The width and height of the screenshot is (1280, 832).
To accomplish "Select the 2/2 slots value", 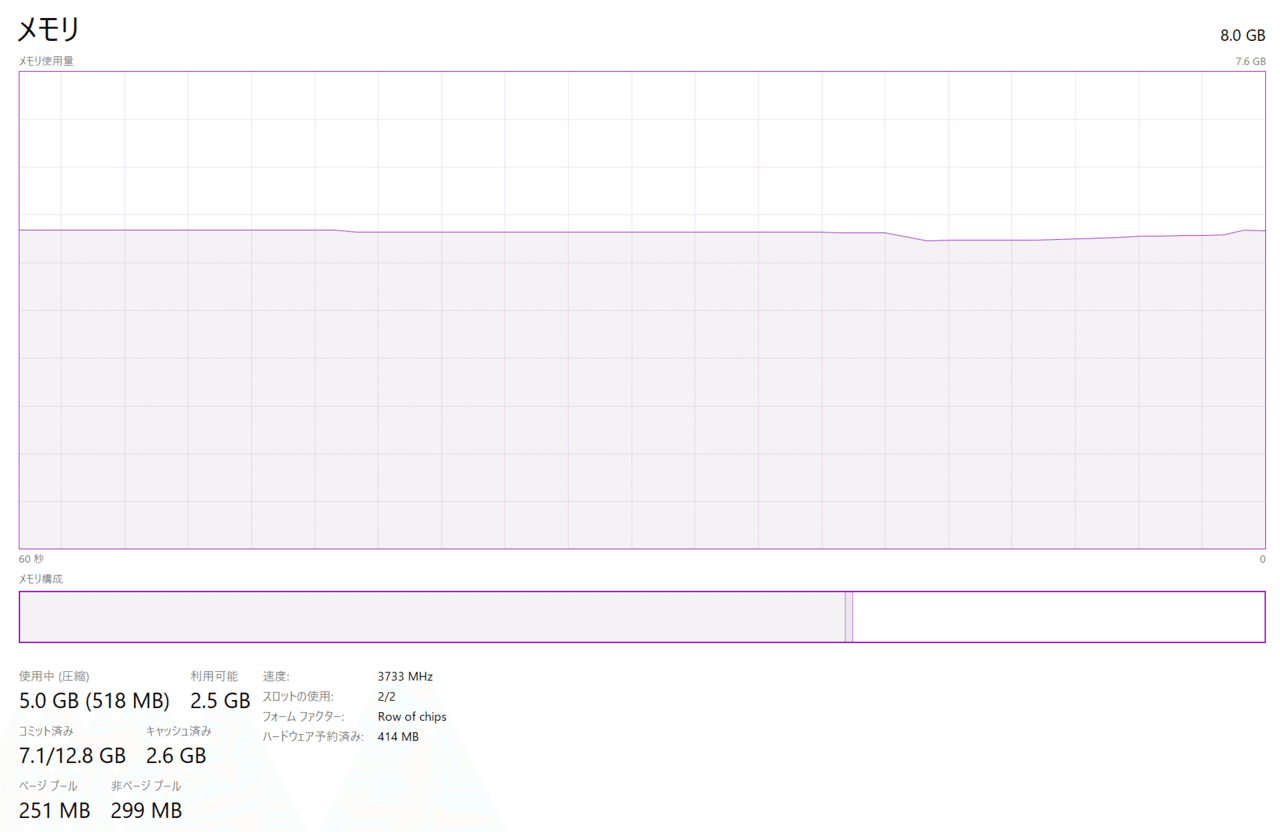I will [x=387, y=696].
